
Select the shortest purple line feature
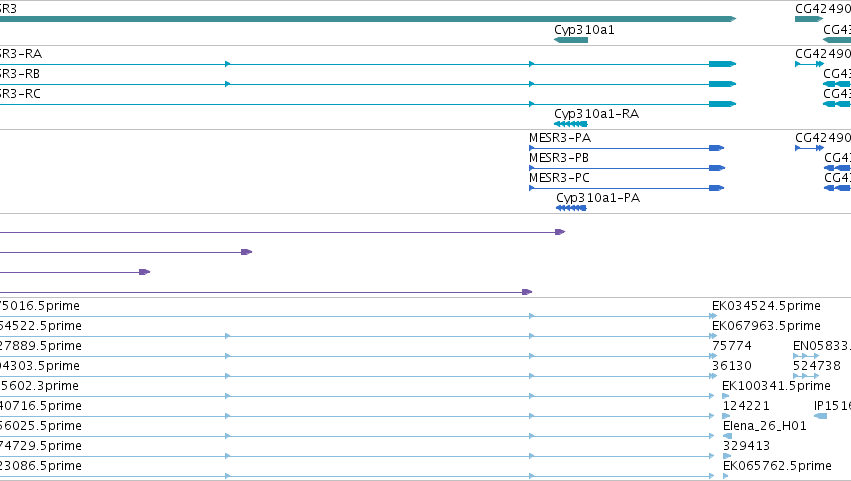click(x=75, y=272)
